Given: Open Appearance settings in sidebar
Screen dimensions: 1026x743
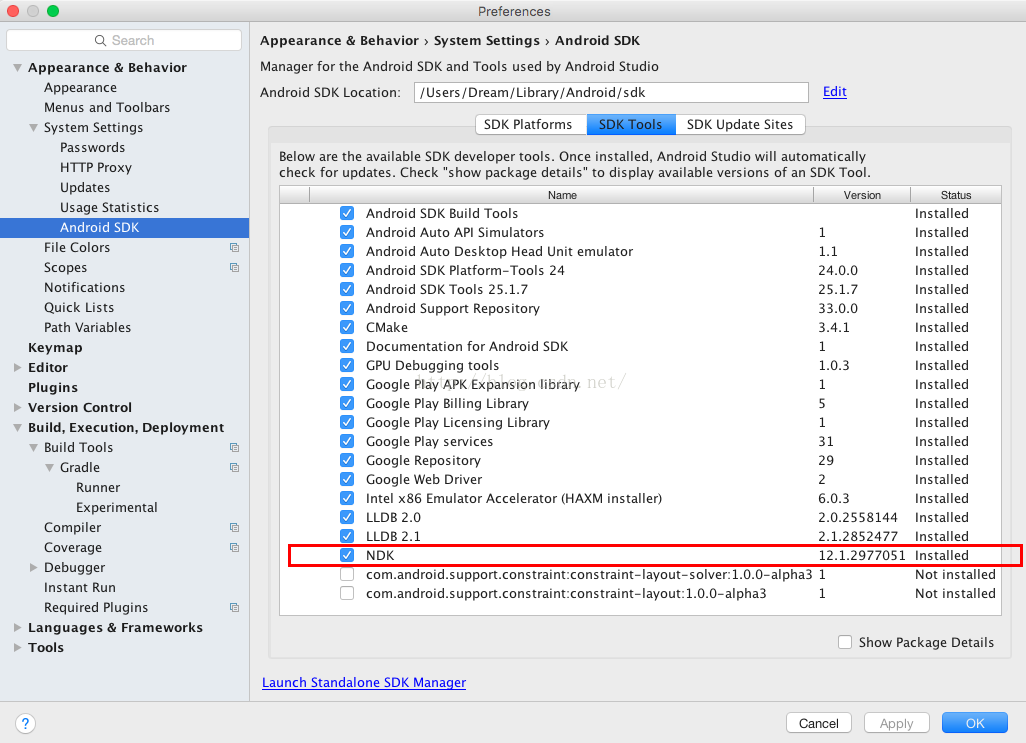Looking at the screenshot, I should pyautogui.click(x=80, y=88).
